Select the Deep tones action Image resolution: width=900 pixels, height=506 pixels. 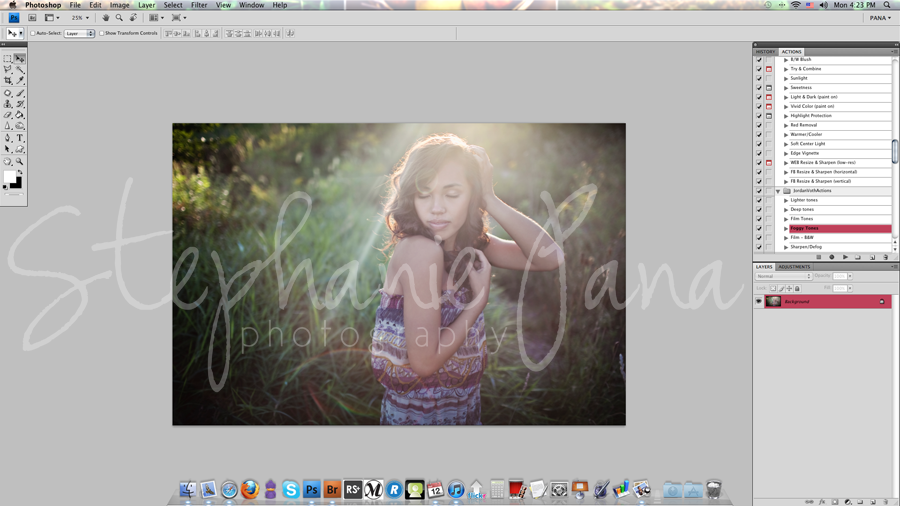802,209
